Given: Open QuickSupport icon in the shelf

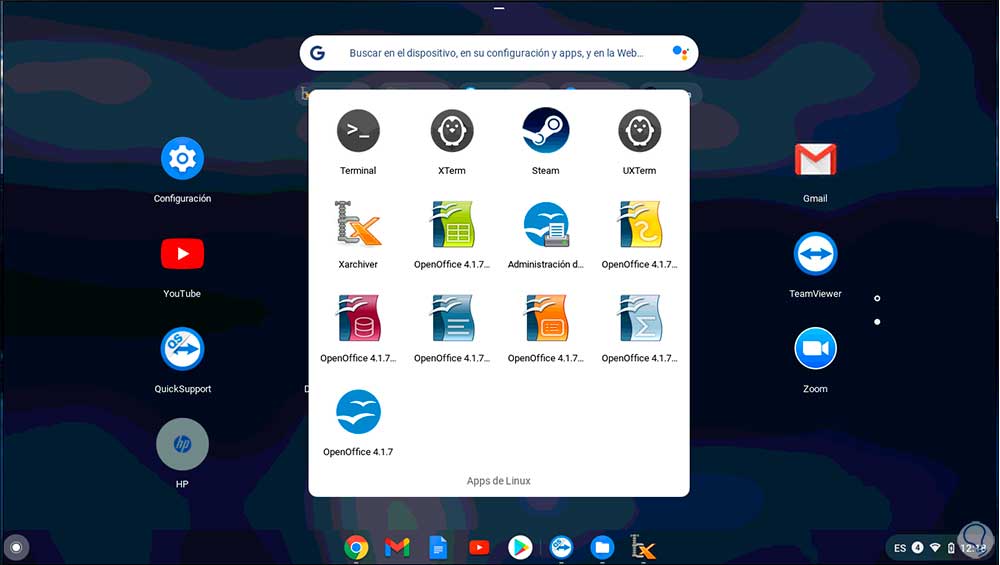Looking at the screenshot, I should [561, 548].
